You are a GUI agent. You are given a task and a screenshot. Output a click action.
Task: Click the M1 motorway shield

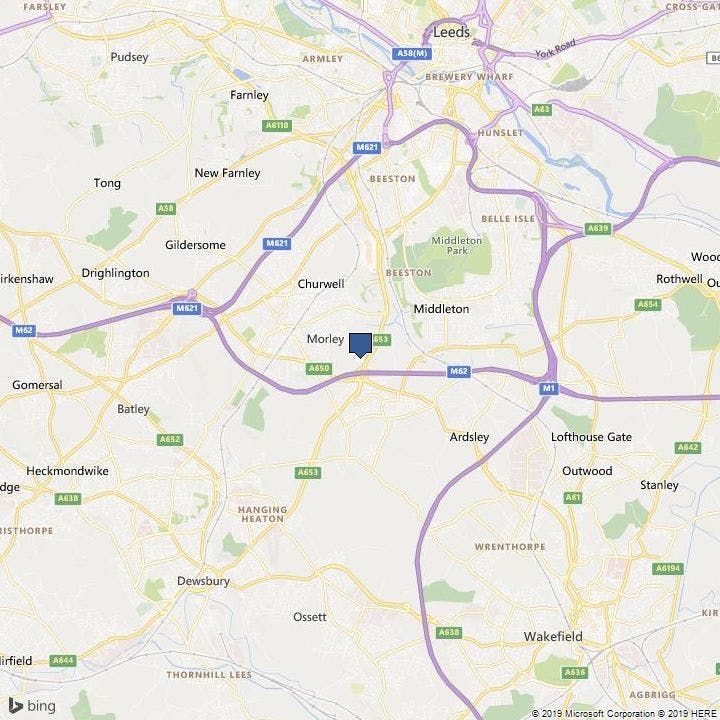[x=549, y=388]
